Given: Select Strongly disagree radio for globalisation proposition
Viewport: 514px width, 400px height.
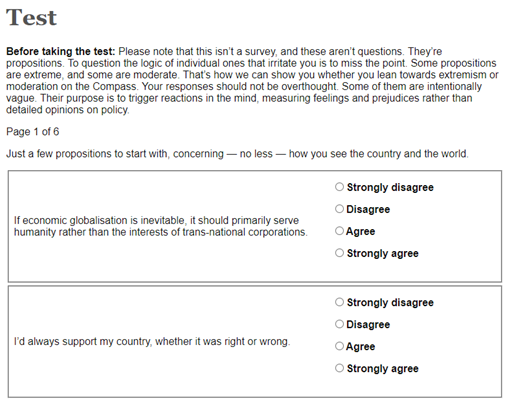Looking at the screenshot, I should click(339, 187).
